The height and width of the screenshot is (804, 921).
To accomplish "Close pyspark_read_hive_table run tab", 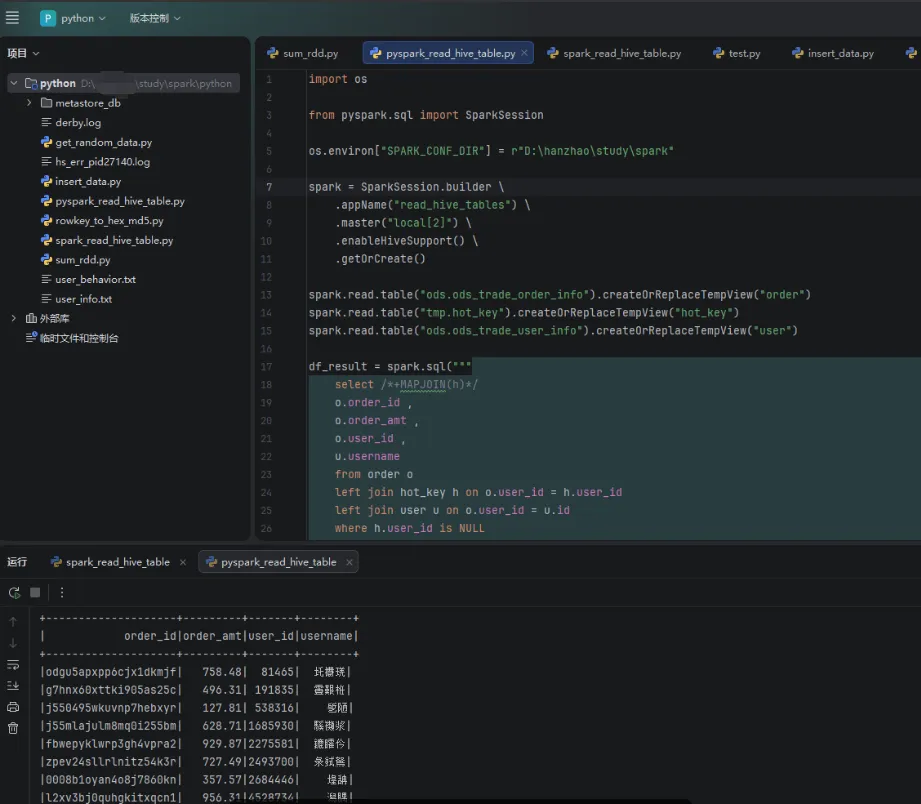I will click(349, 562).
